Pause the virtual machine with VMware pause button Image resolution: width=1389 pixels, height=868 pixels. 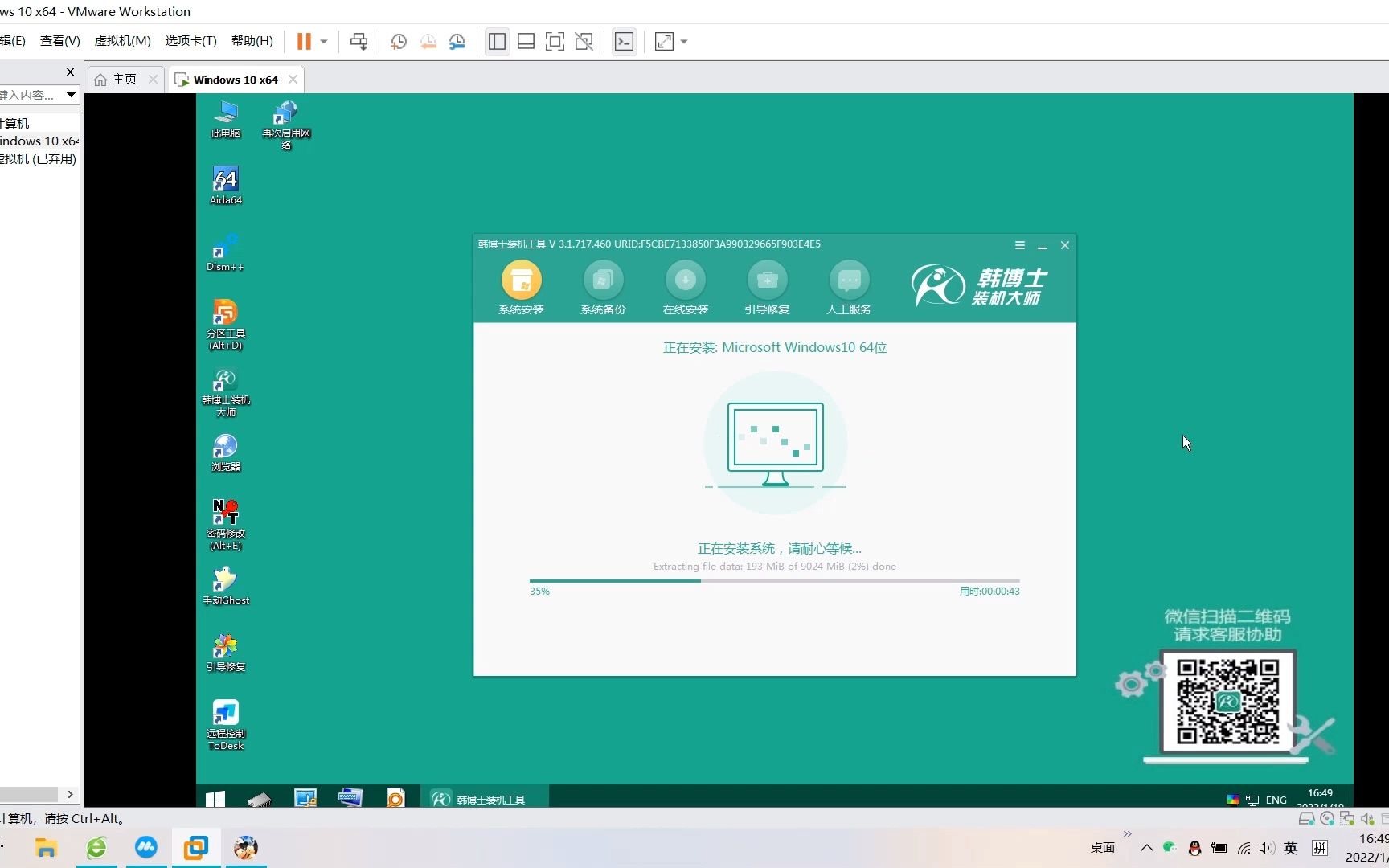pos(304,42)
